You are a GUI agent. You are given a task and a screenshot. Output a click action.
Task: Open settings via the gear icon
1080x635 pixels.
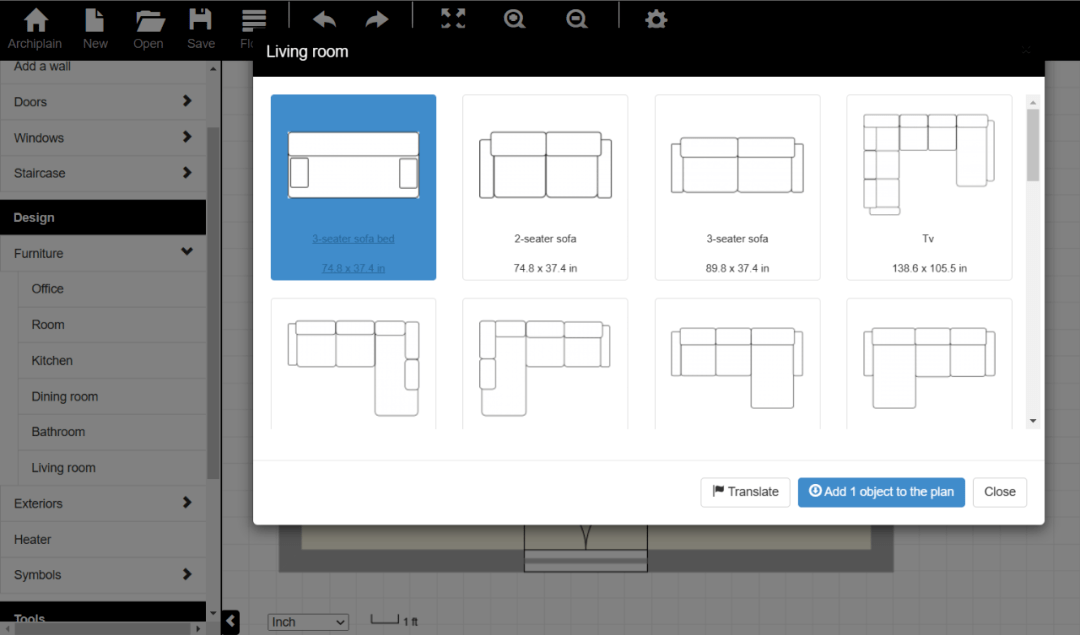pos(656,19)
